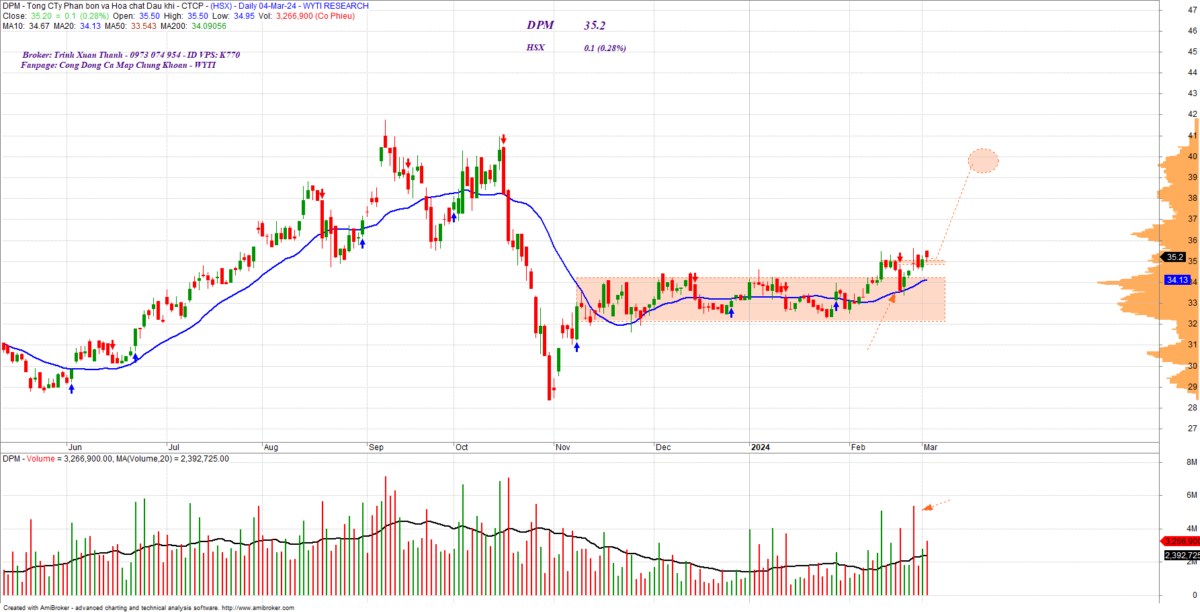Select the purple 'HSX' exchange label
Screen dimensions: 1200x612
[x=535, y=47]
